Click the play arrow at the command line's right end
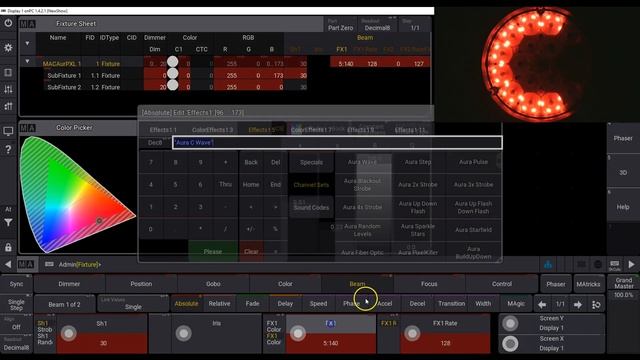This screenshot has height=360, width=640. coord(631,264)
